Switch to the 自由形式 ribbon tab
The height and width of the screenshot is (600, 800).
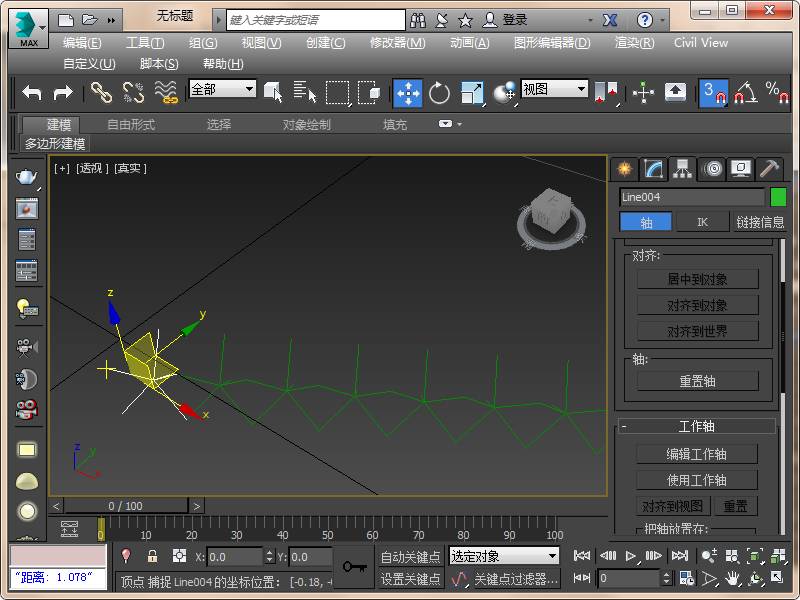[x=131, y=125]
